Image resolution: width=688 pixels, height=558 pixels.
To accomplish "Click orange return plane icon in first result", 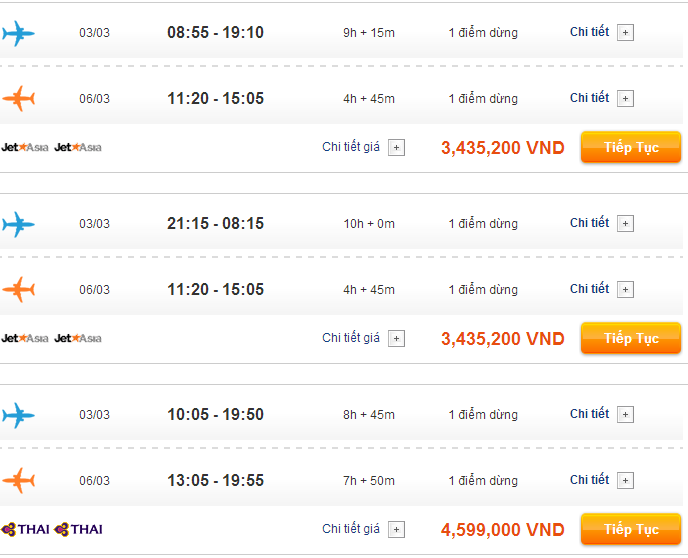I will point(18,98).
